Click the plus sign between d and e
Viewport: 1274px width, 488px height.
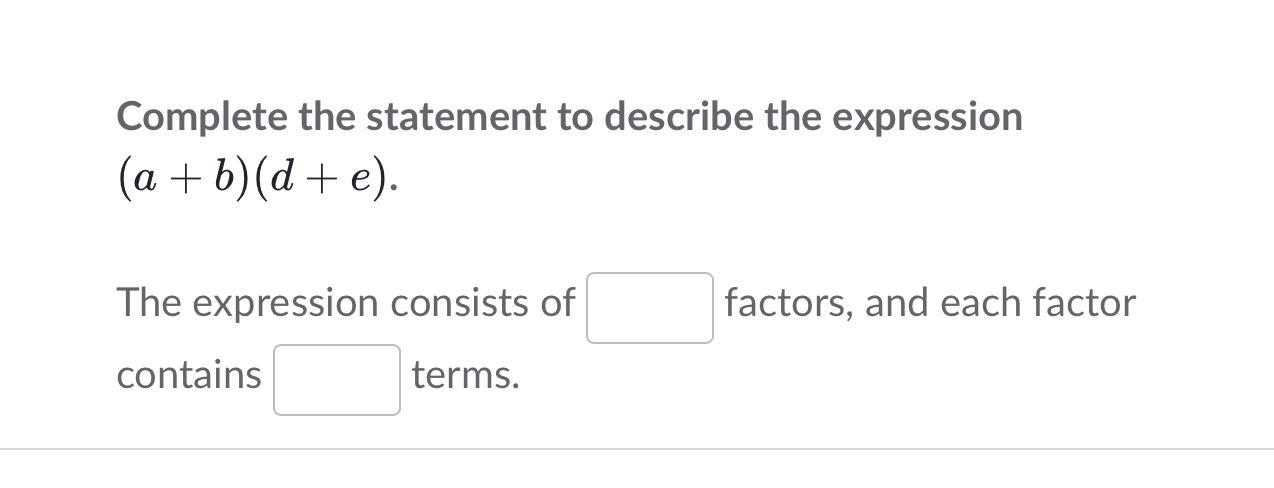(x=321, y=181)
